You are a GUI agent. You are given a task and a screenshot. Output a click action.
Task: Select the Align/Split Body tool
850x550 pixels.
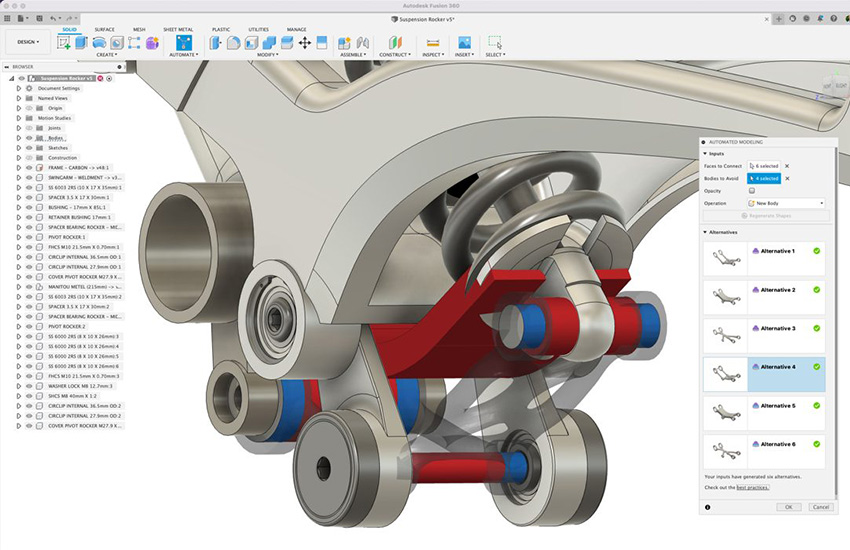(x=322, y=43)
